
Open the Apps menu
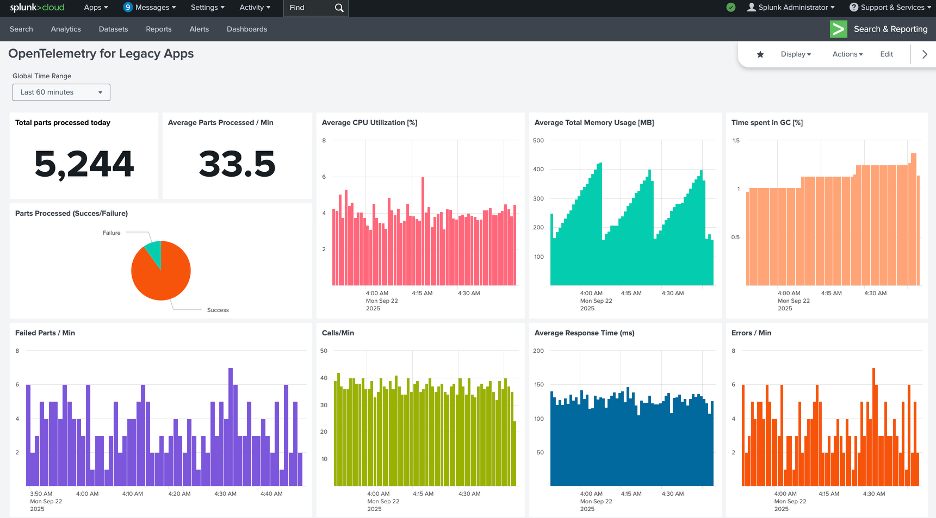click(95, 8)
